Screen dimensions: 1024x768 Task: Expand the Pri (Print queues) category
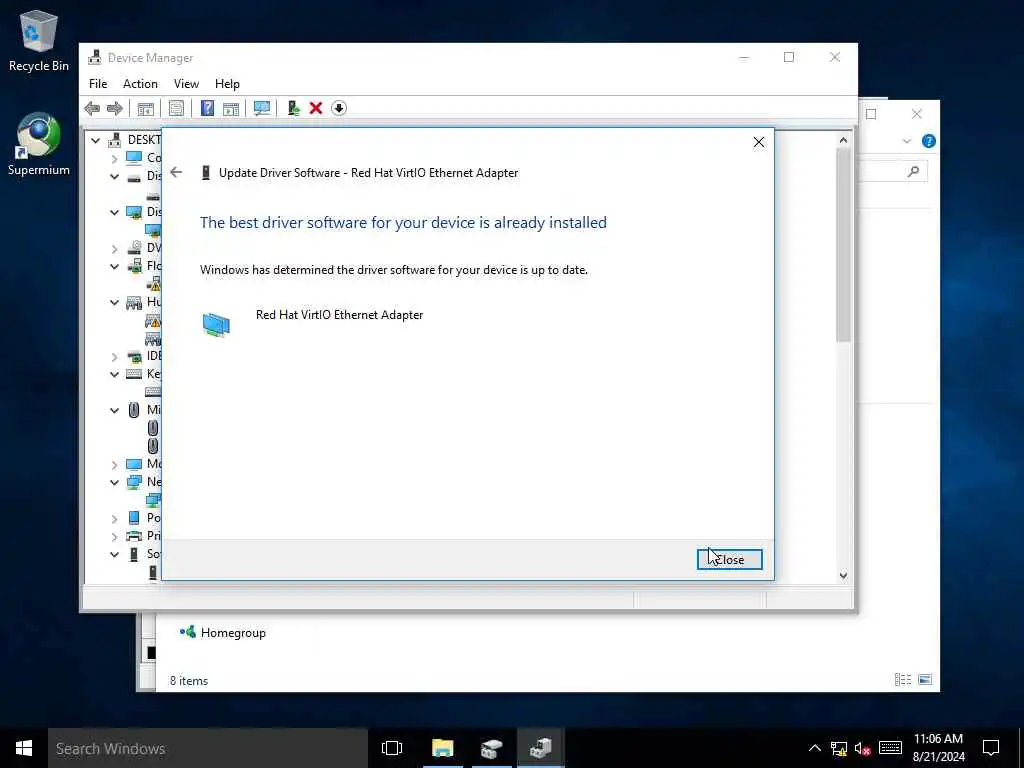(114, 536)
